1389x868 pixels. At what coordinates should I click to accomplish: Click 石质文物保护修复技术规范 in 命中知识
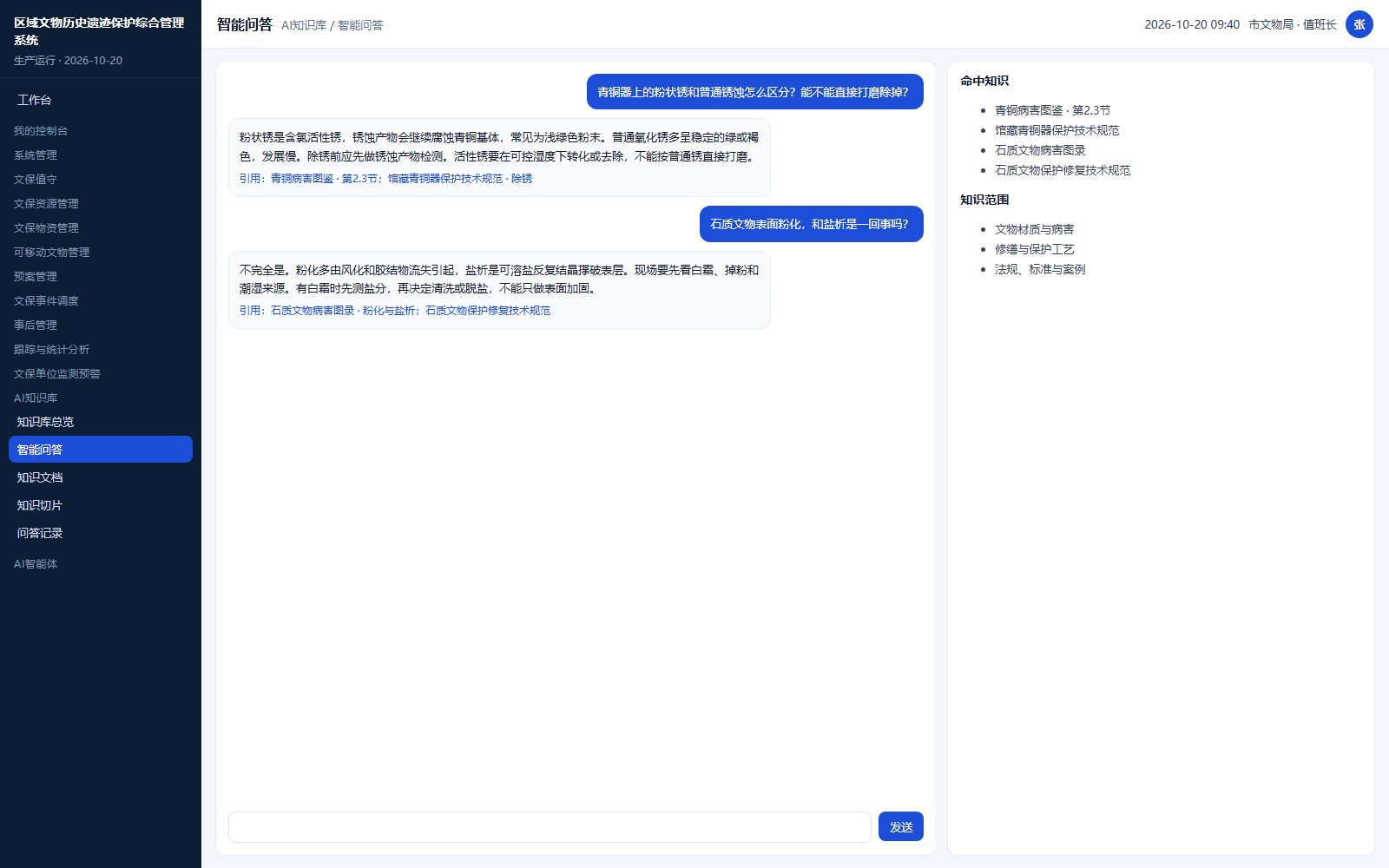(x=1063, y=170)
